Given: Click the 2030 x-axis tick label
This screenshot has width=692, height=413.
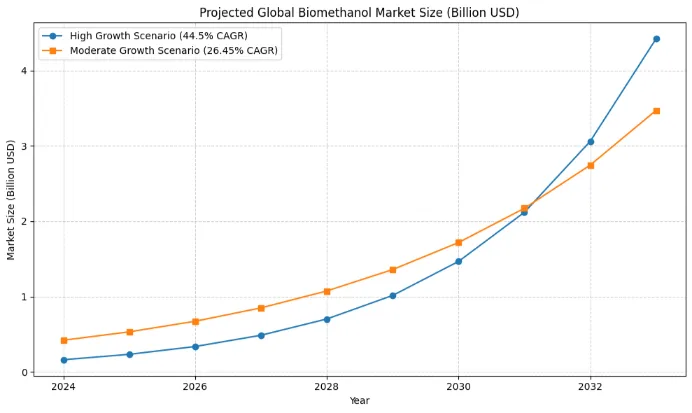Looking at the screenshot, I should click(459, 387).
